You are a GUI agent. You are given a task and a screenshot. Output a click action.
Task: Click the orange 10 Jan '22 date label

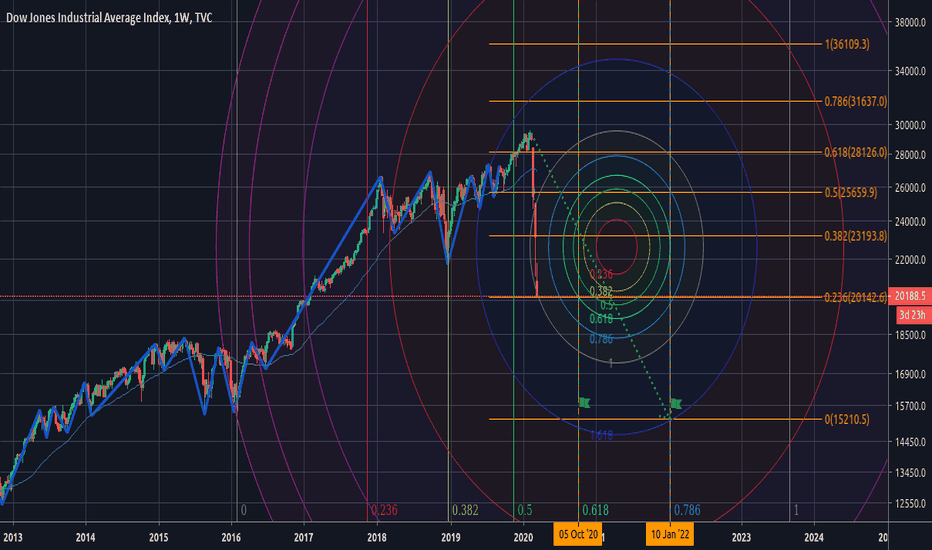(670, 534)
